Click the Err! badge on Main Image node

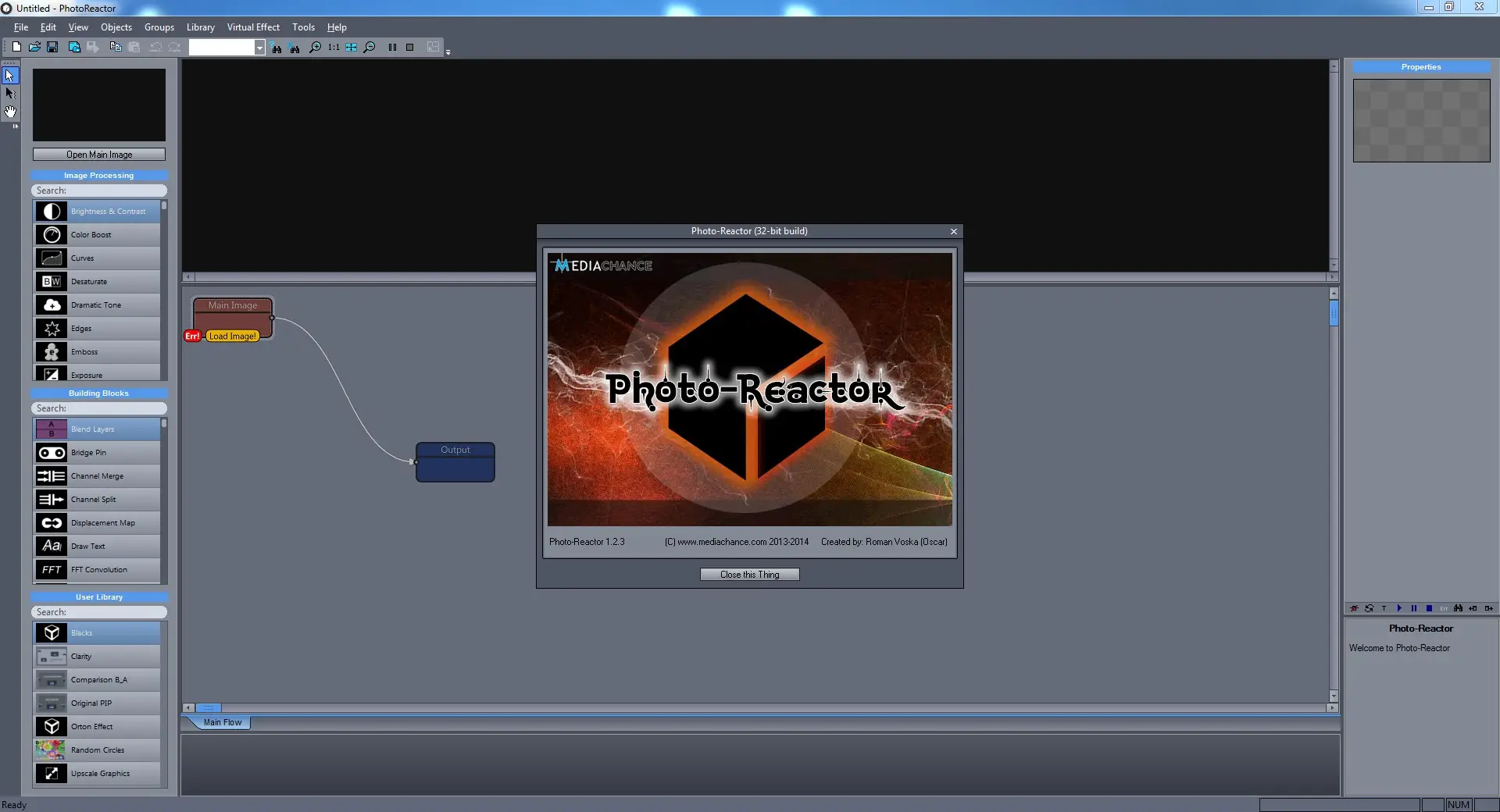pos(192,337)
